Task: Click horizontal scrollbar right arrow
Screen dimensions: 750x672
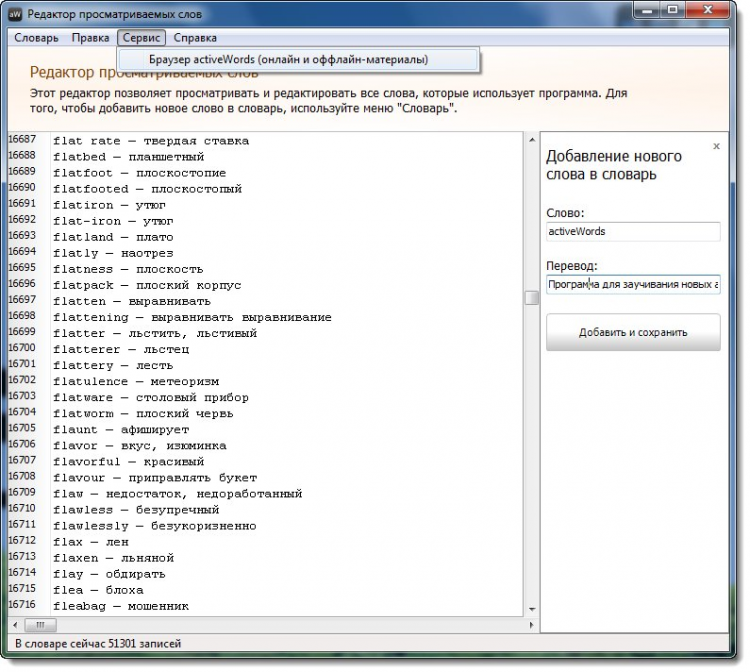Action: click(531, 625)
